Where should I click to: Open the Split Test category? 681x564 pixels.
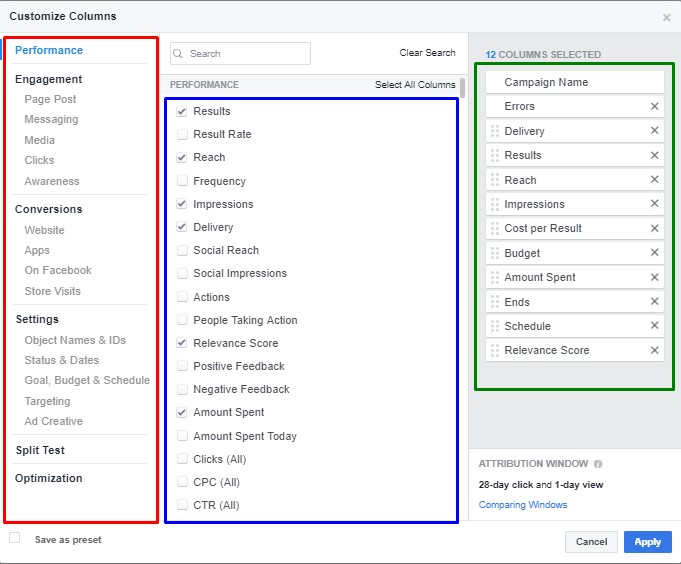click(x=40, y=450)
